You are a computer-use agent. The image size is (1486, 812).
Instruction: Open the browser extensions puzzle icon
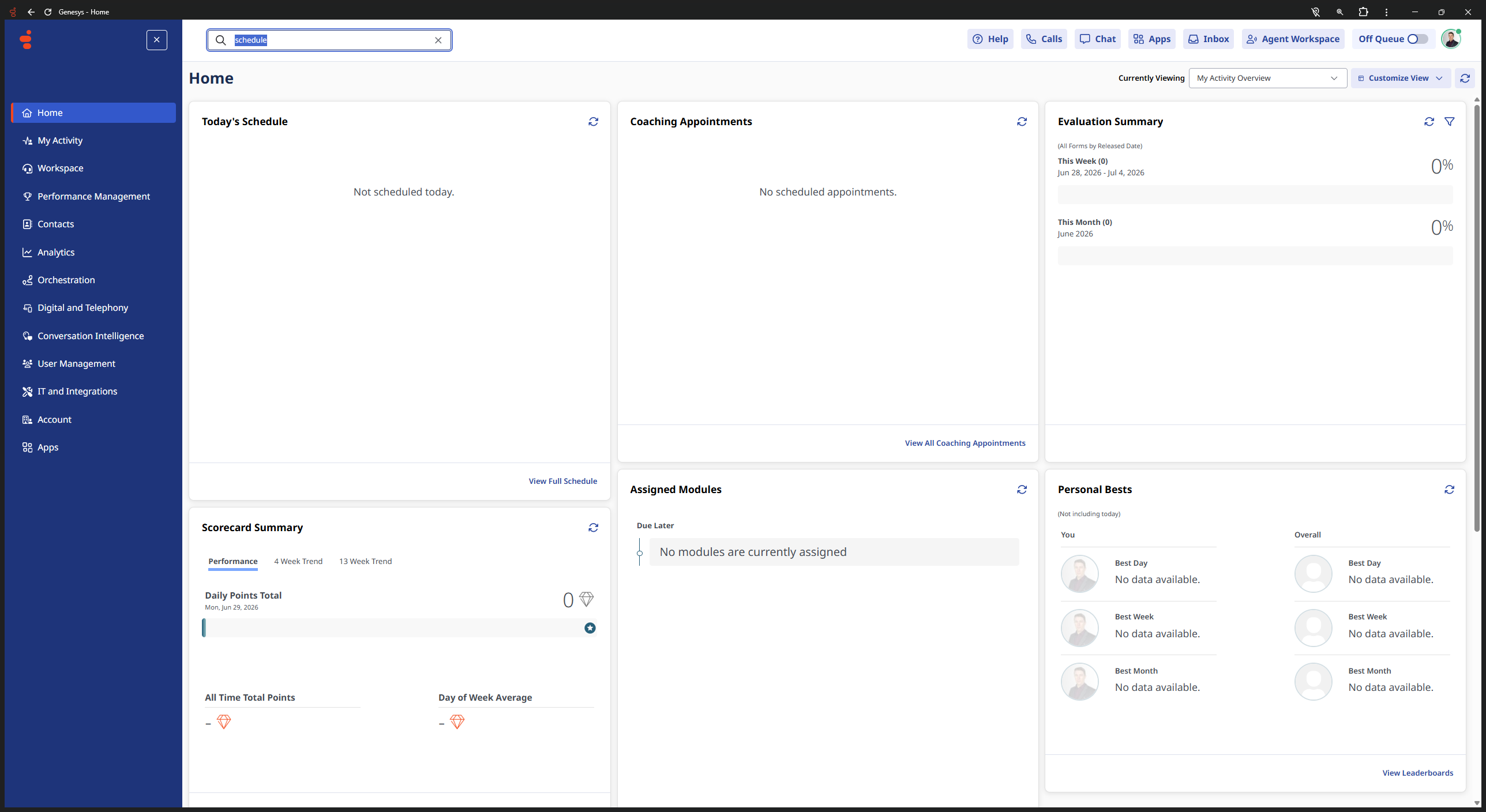coord(1363,12)
